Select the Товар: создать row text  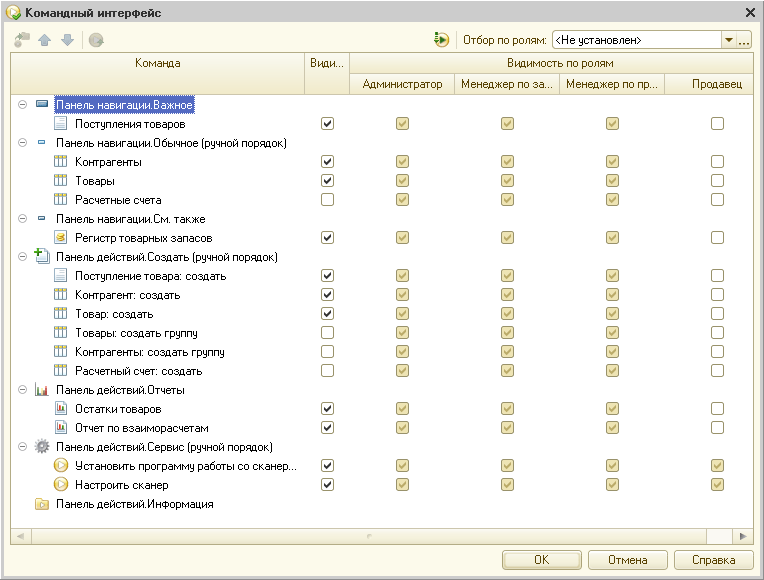pyautogui.click(x=114, y=314)
